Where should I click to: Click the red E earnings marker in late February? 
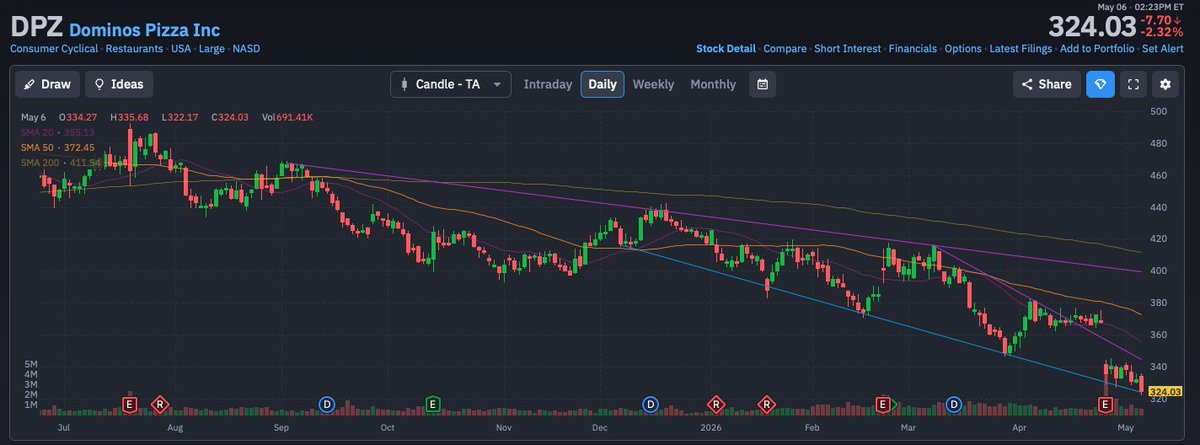click(883, 405)
